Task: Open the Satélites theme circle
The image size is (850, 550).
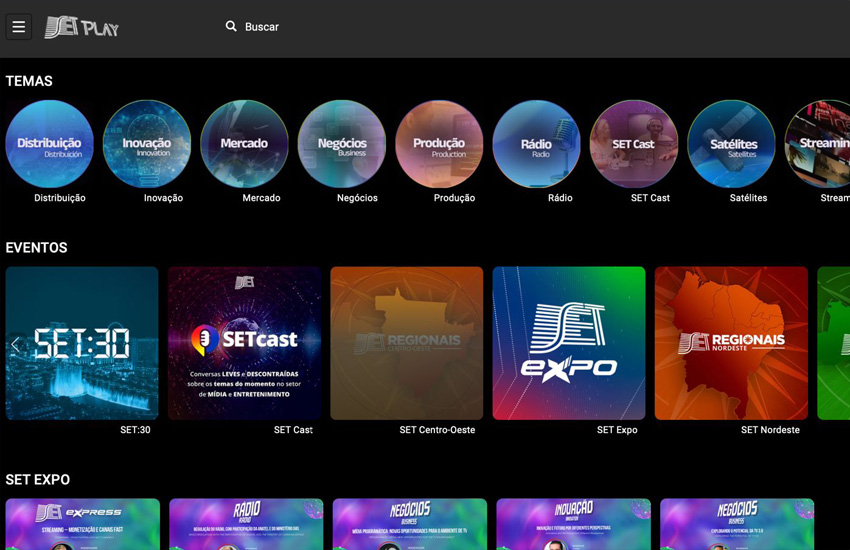Action: (731, 144)
